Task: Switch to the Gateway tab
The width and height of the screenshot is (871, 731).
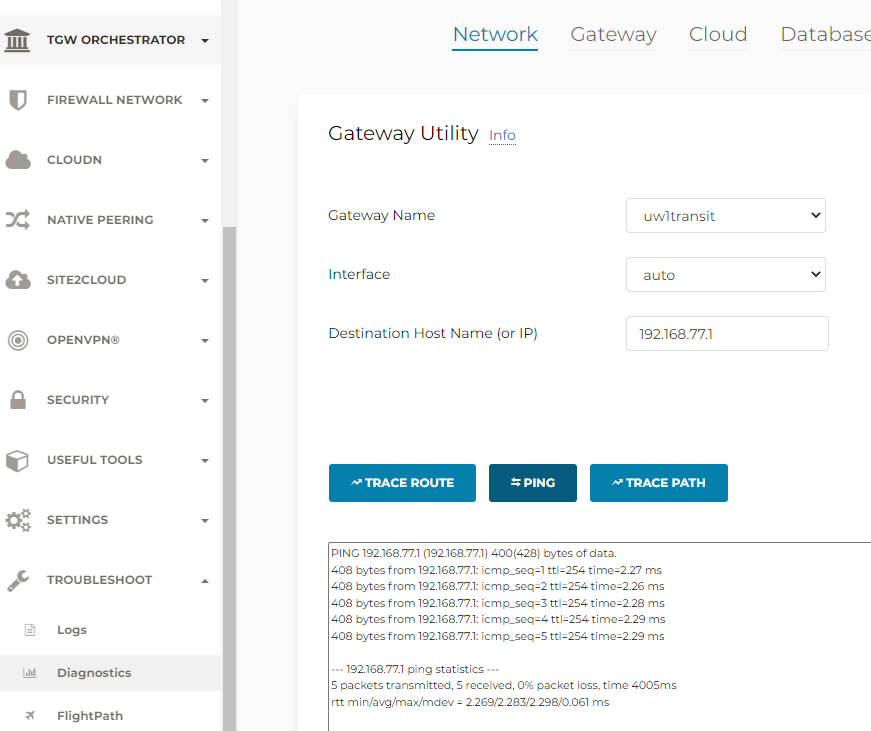Action: [x=613, y=34]
